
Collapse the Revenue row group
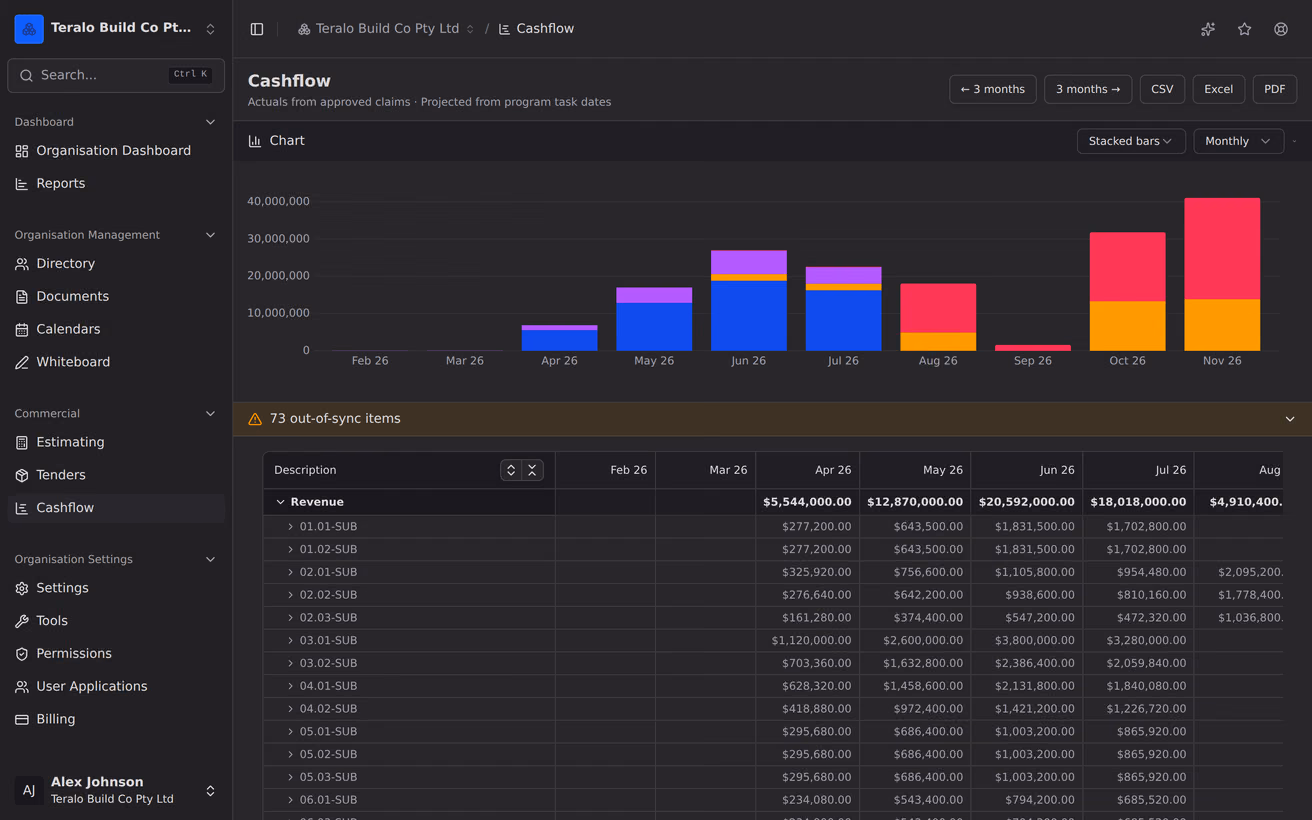pos(280,502)
